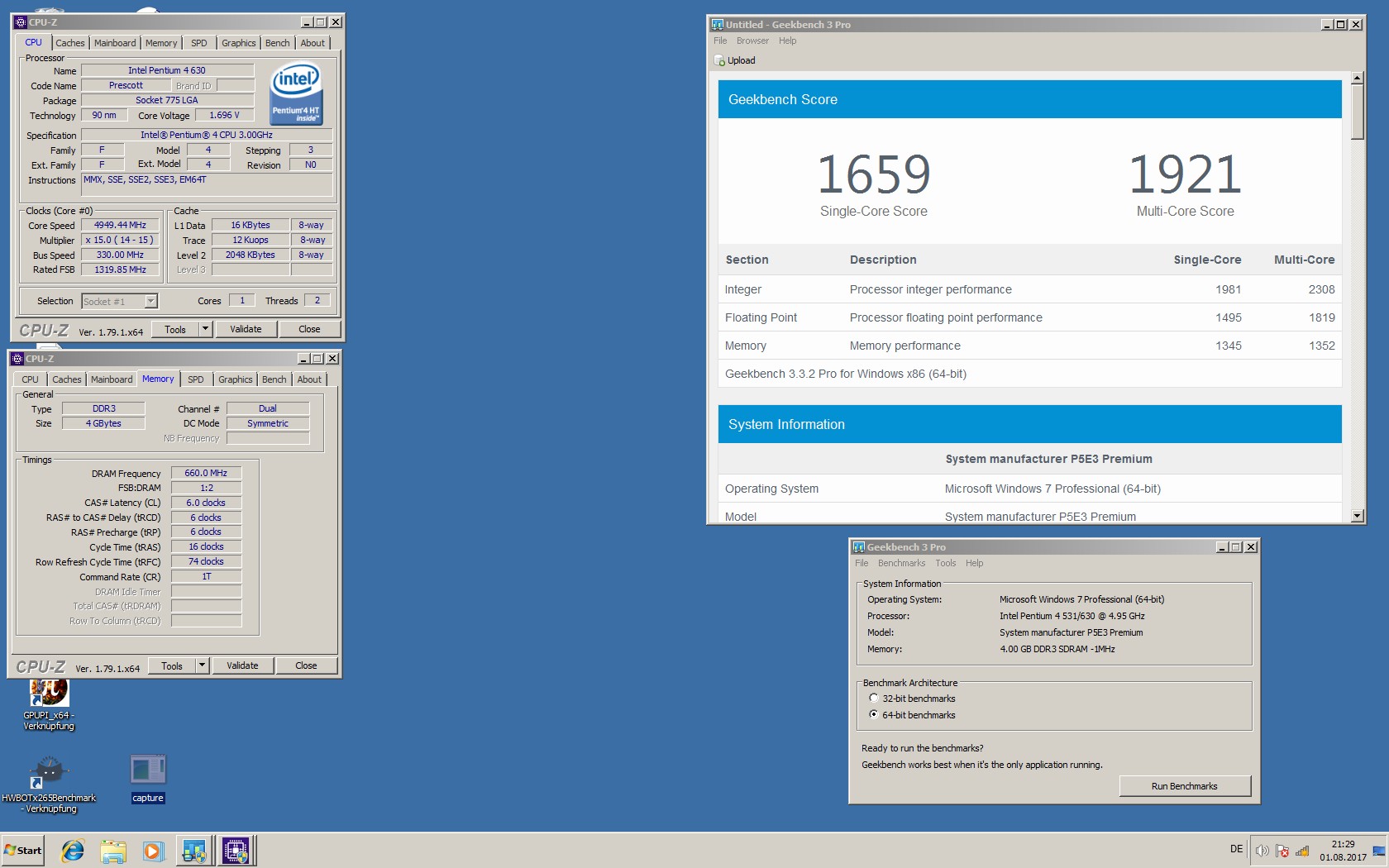This screenshot has width=1389, height=868.
Task: Select the Geekbench taskbar button
Action: [x=194, y=851]
